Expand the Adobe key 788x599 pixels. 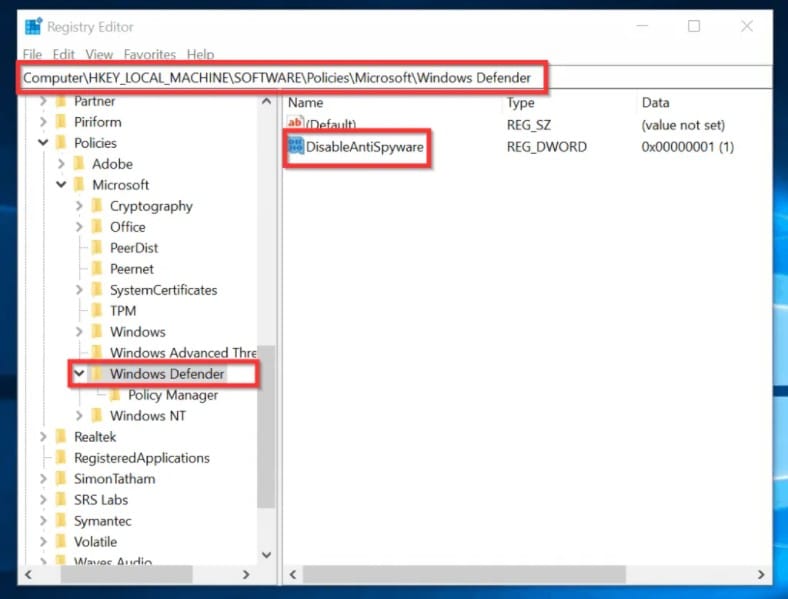click(x=61, y=164)
